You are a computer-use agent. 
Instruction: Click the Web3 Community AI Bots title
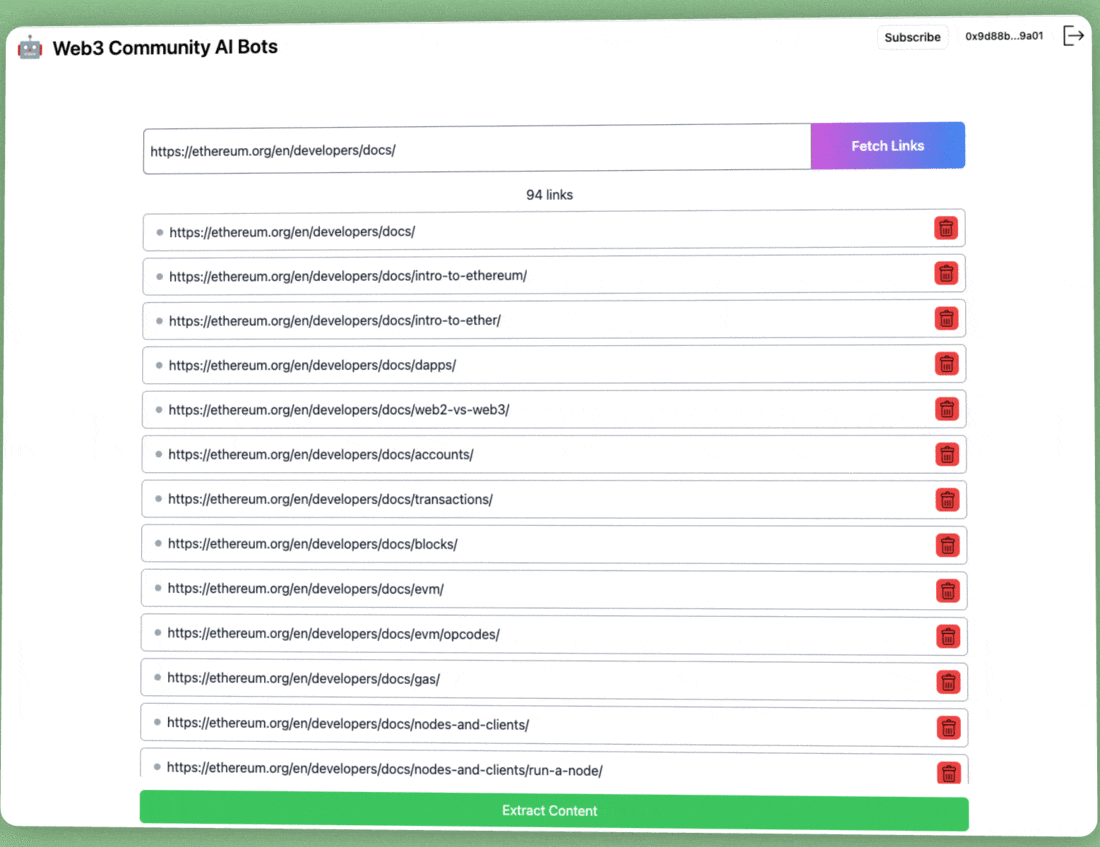[165, 47]
